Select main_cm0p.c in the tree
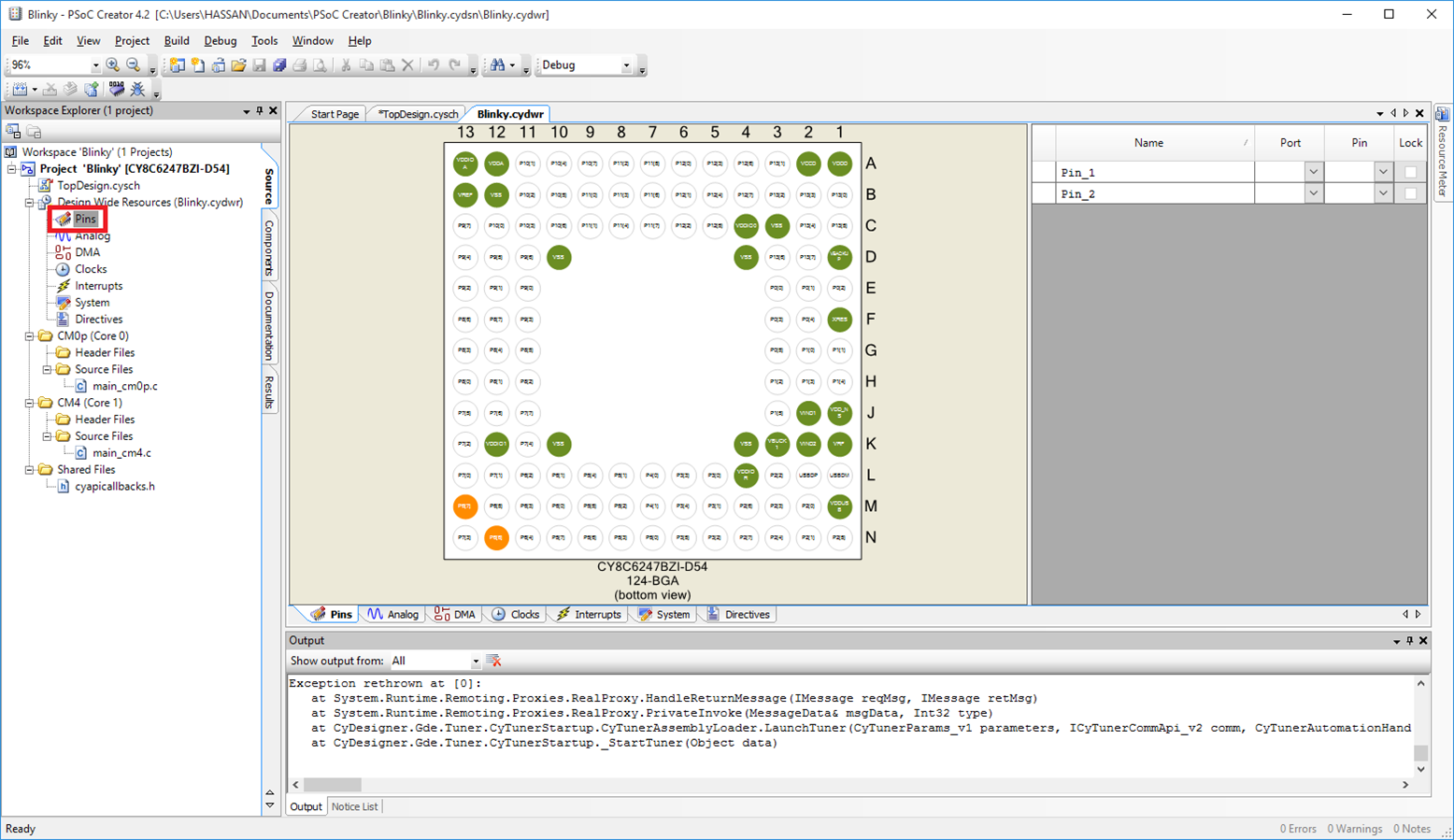The image size is (1454, 840). pyautogui.click(x=125, y=386)
